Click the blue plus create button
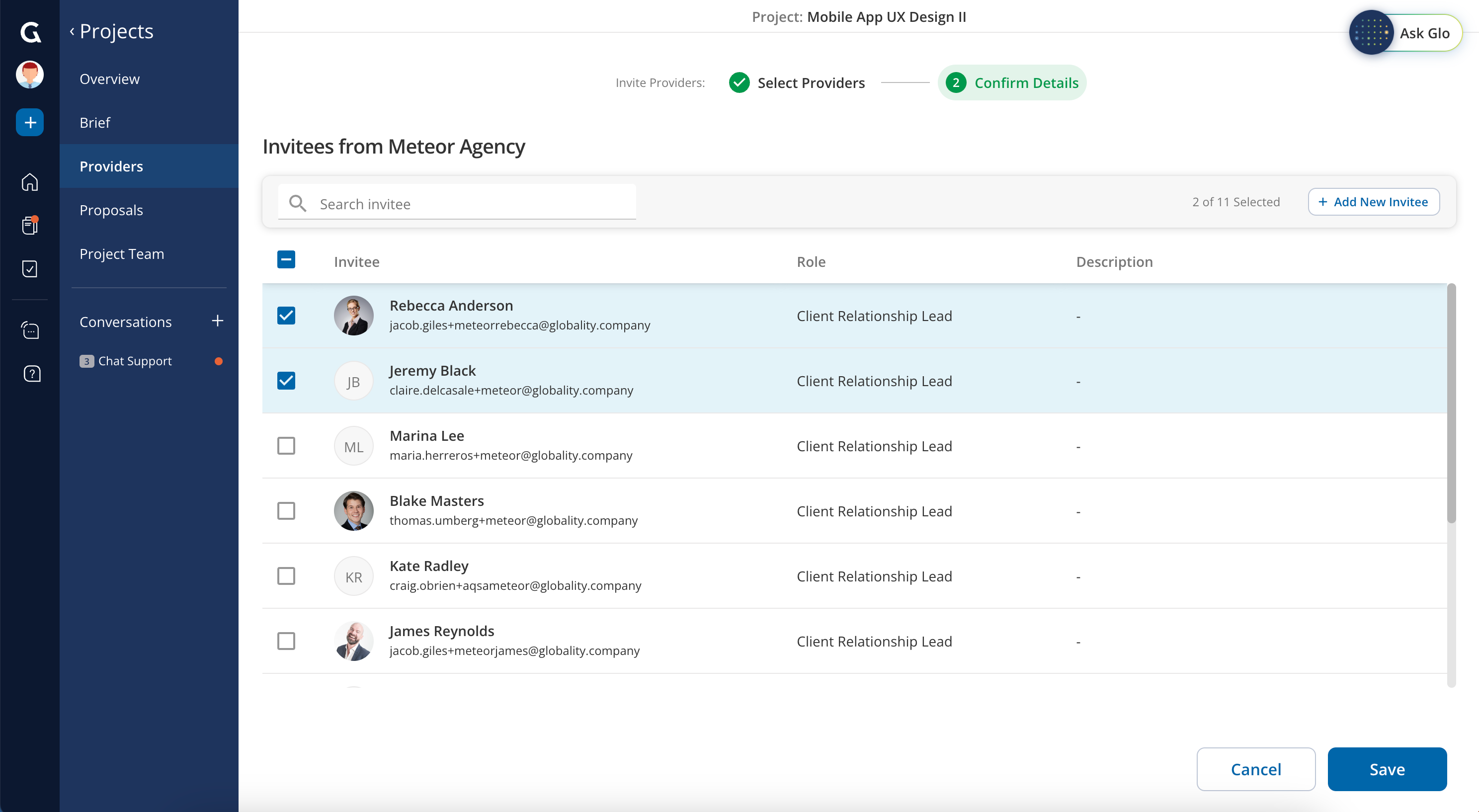 point(30,122)
